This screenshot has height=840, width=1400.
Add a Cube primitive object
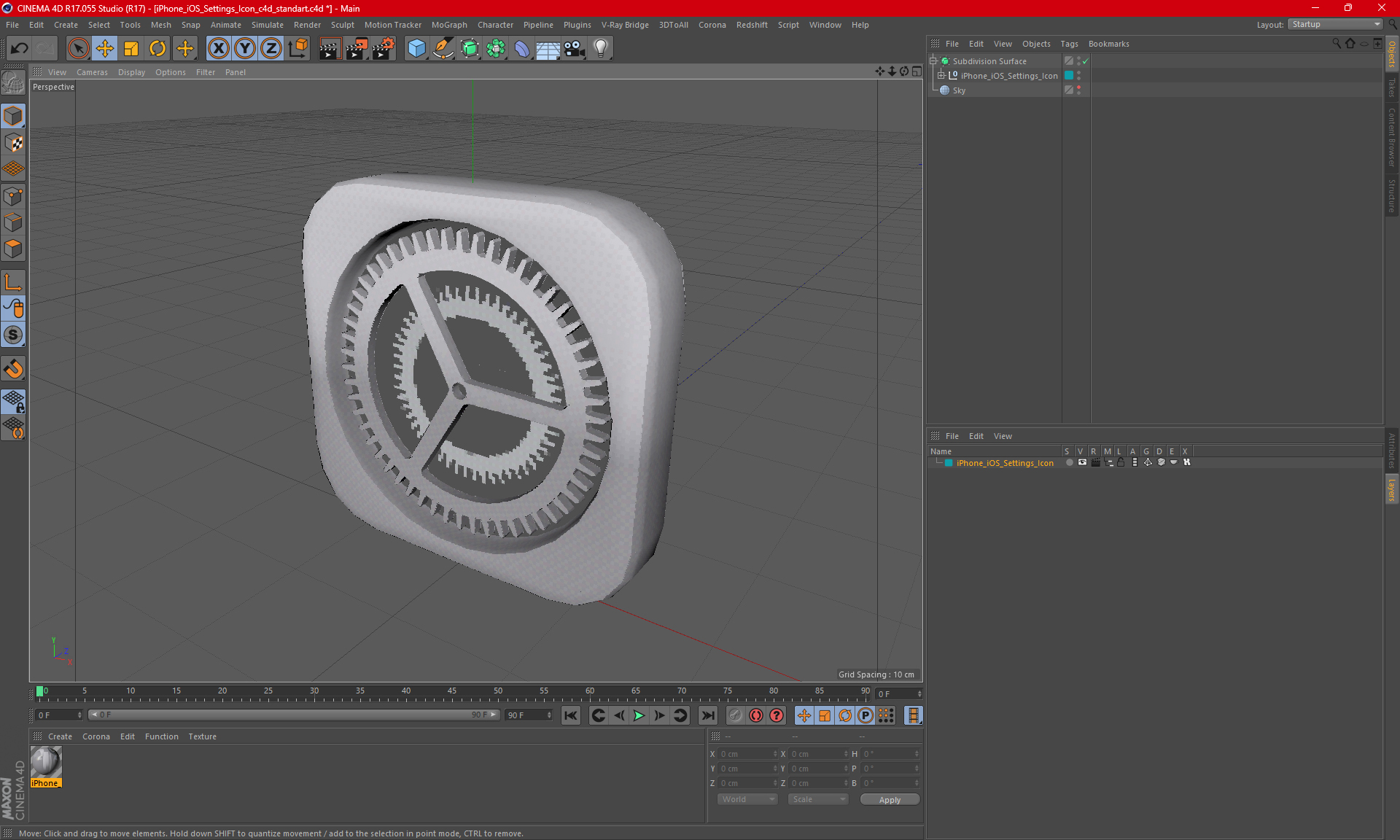(416, 48)
